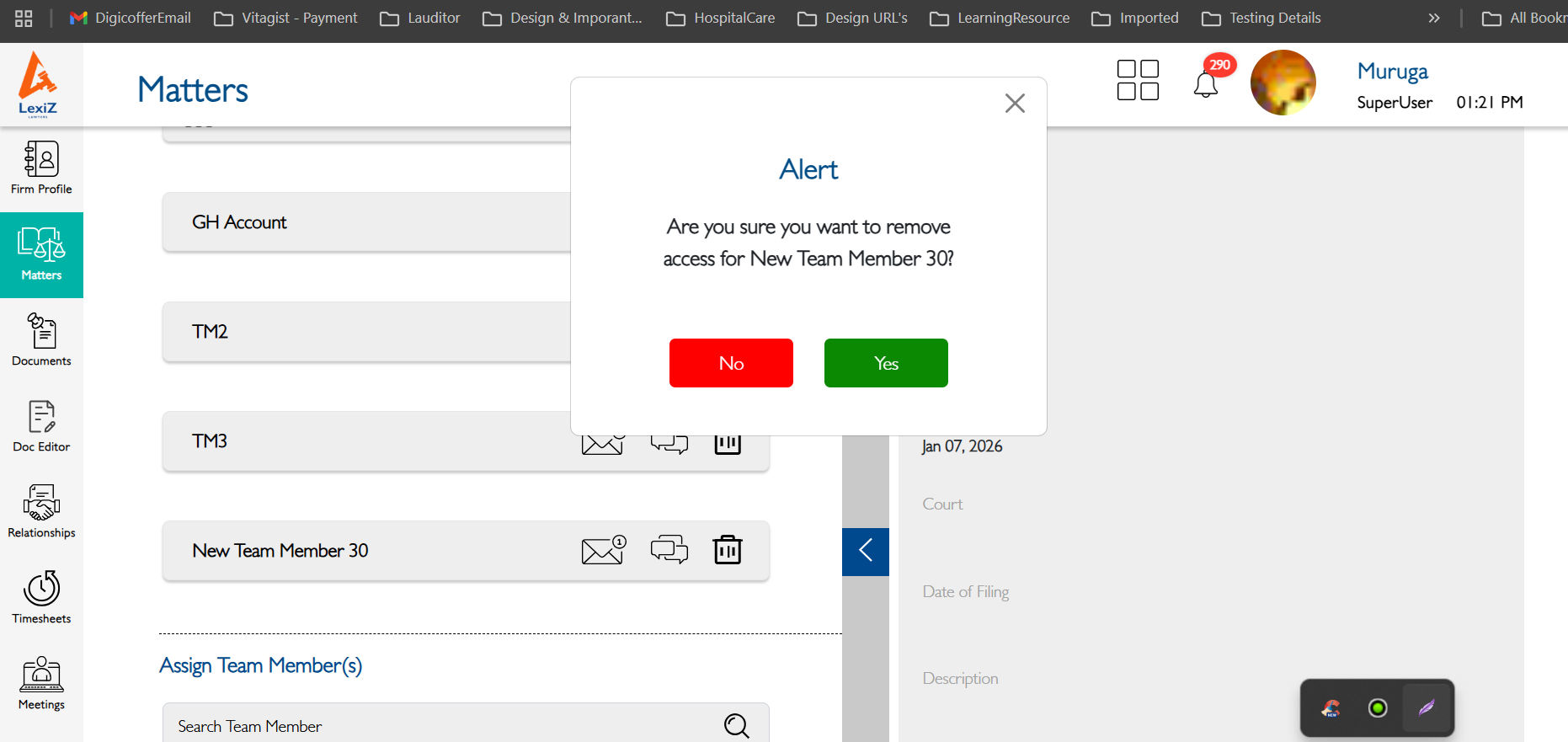The width and height of the screenshot is (1568, 742).
Task: Open Doc Editor in sidebar
Action: point(41,426)
